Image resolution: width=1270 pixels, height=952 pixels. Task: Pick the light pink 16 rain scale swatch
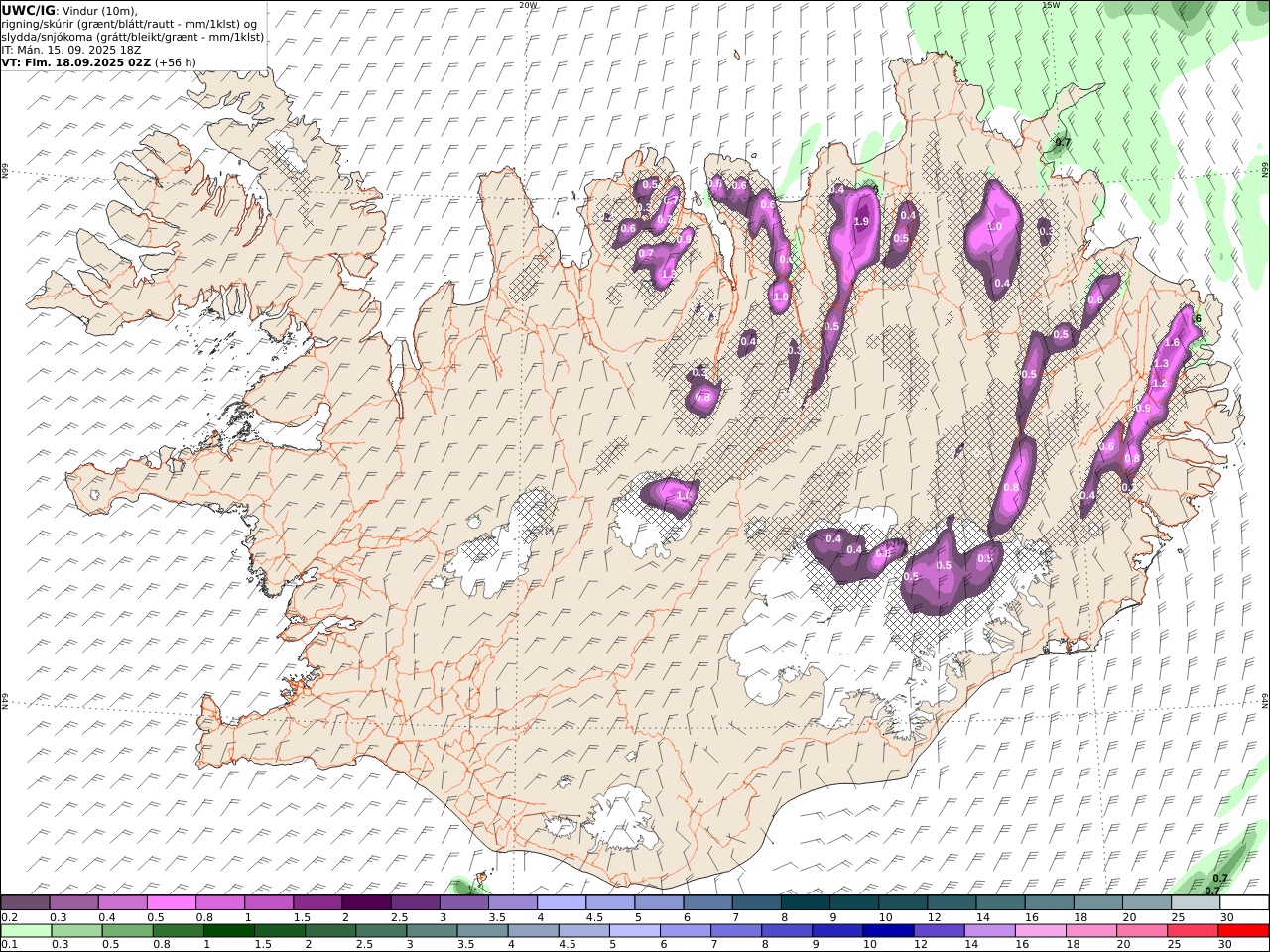[1040, 931]
